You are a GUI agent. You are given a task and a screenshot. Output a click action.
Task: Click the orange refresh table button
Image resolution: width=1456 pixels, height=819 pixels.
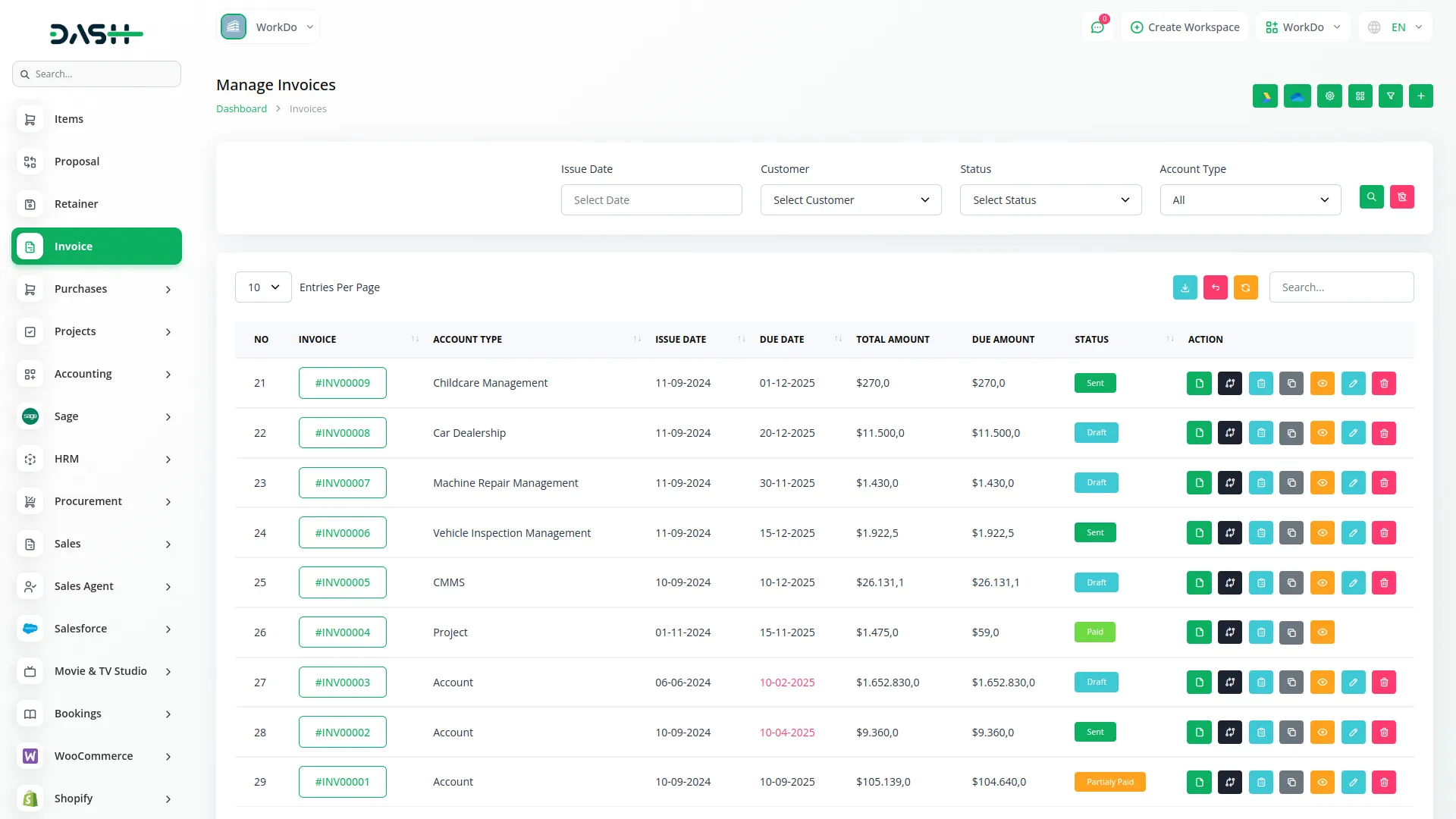coord(1245,287)
